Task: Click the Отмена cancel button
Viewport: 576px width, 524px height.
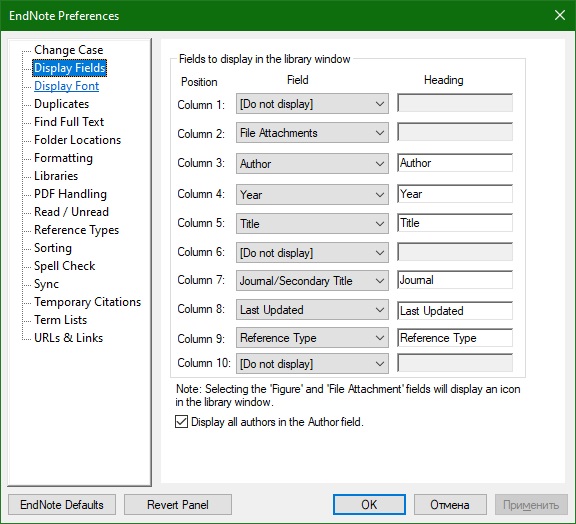Action: [x=450, y=505]
